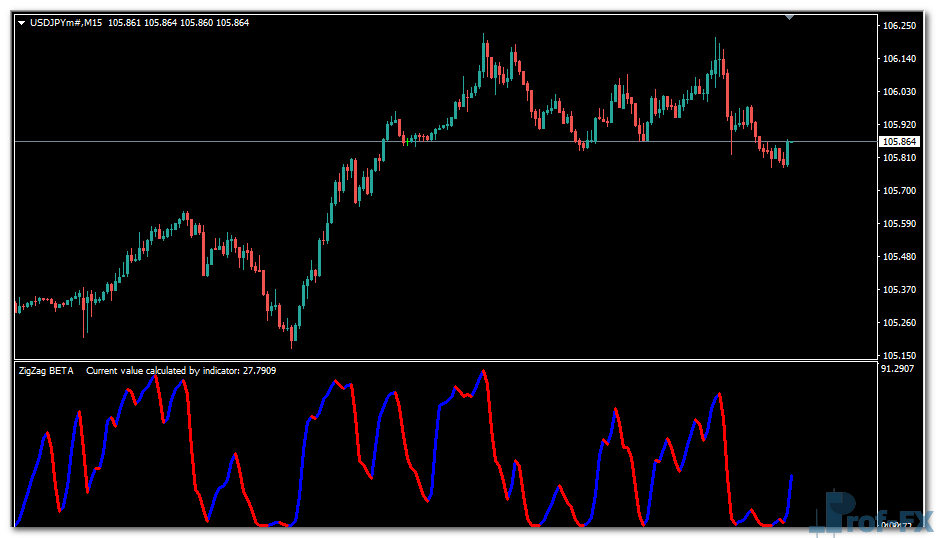The image size is (936, 538).
Task: Click the 105.920 price scale label
Action: coord(900,125)
